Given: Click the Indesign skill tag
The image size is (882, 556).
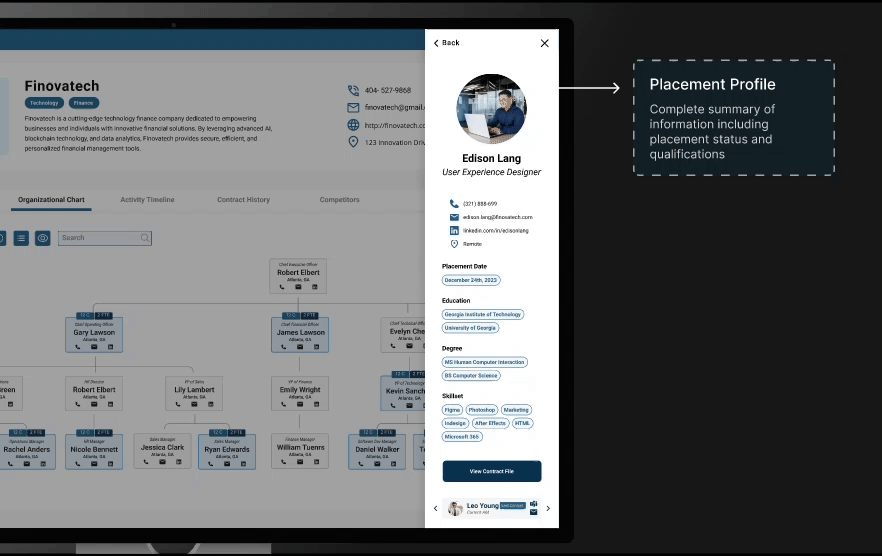Looking at the screenshot, I should pos(455,423).
